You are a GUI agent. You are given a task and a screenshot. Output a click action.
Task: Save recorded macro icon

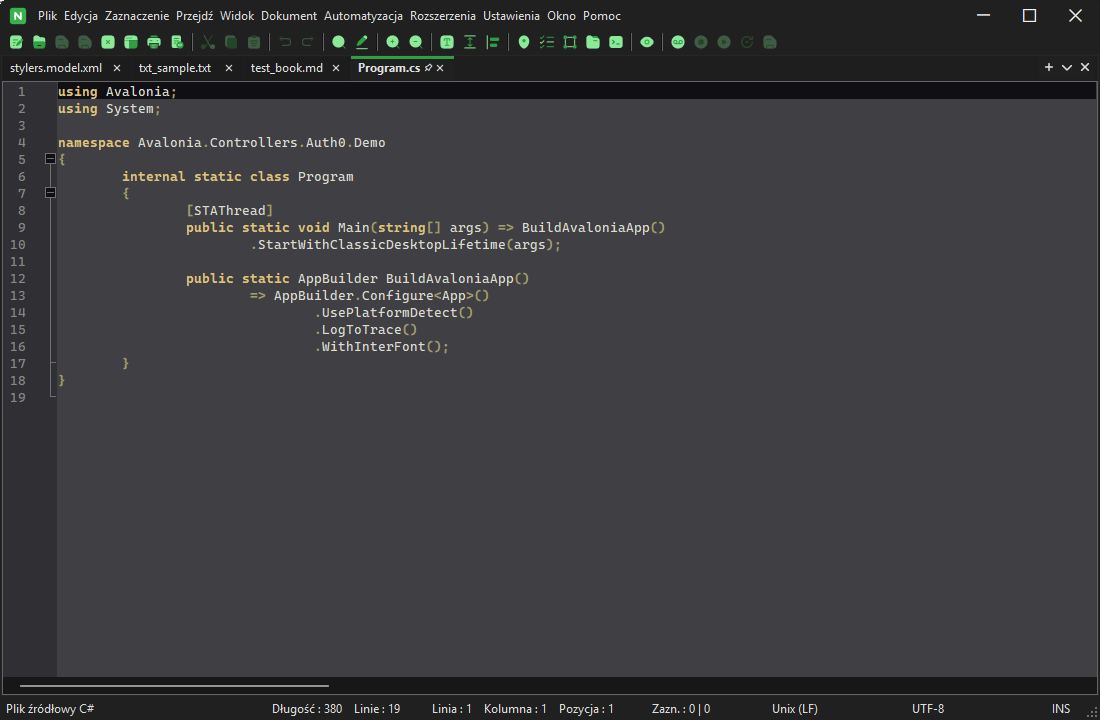pos(770,42)
